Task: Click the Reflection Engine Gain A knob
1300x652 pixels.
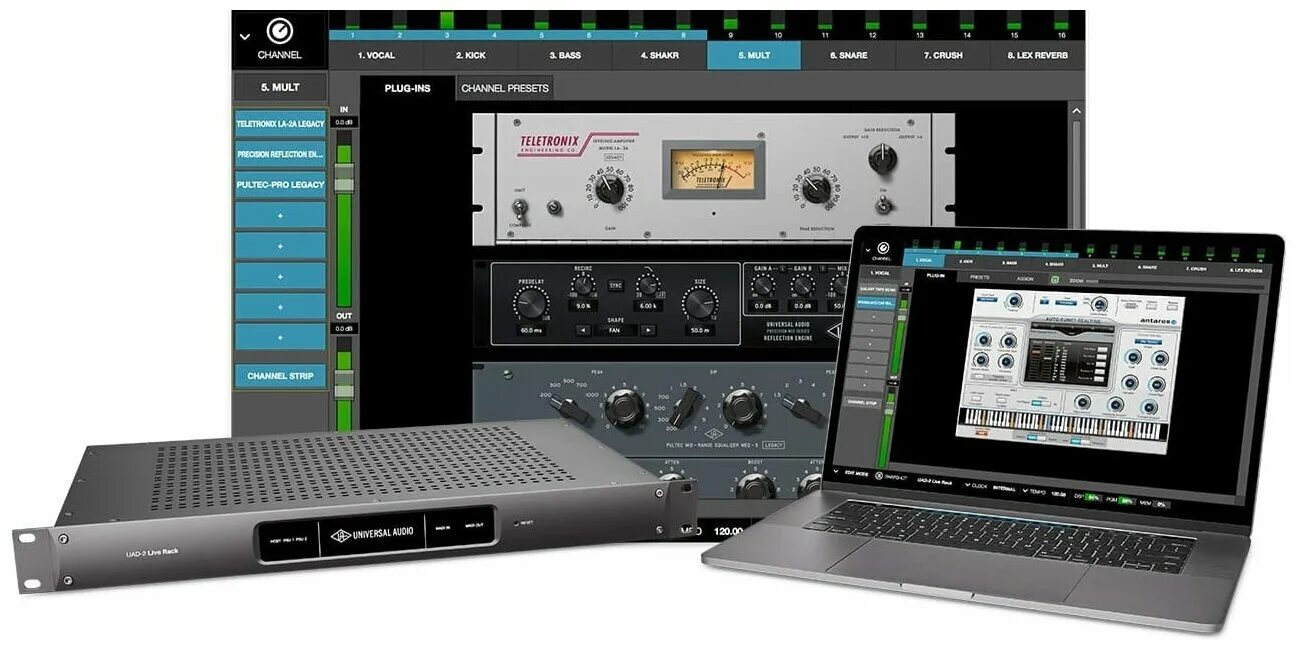Action: (x=763, y=285)
